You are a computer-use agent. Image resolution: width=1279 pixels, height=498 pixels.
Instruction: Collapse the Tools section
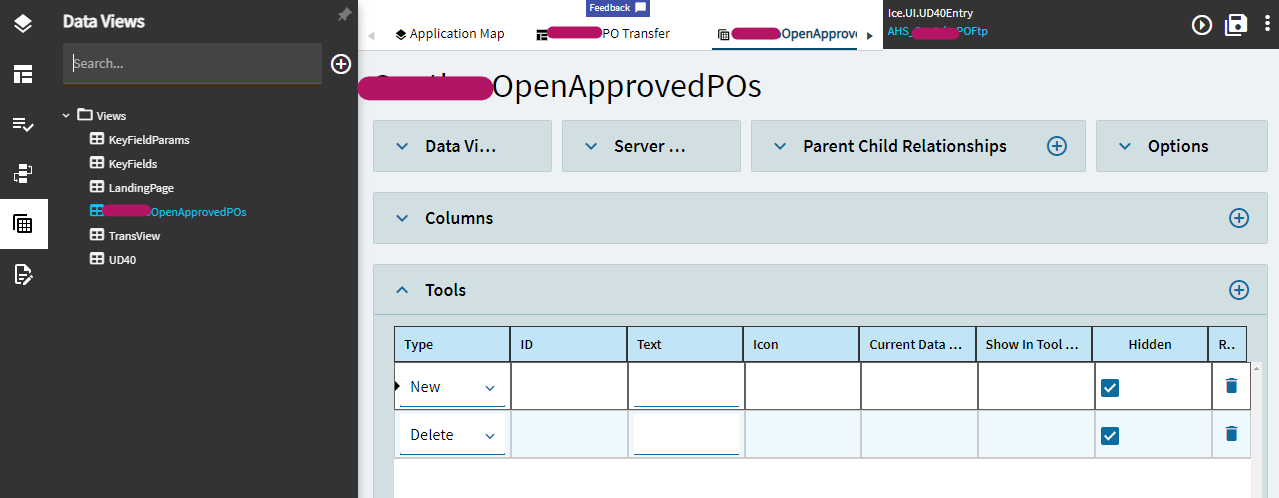(402, 290)
